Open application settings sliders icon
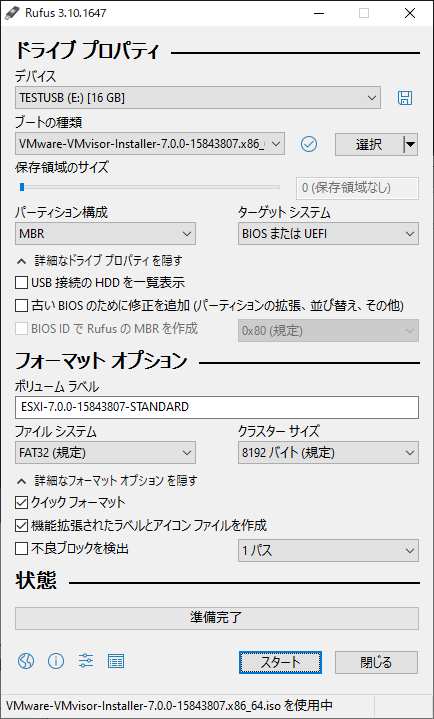The width and height of the screenshot is (434, 719). coord(86,661)
